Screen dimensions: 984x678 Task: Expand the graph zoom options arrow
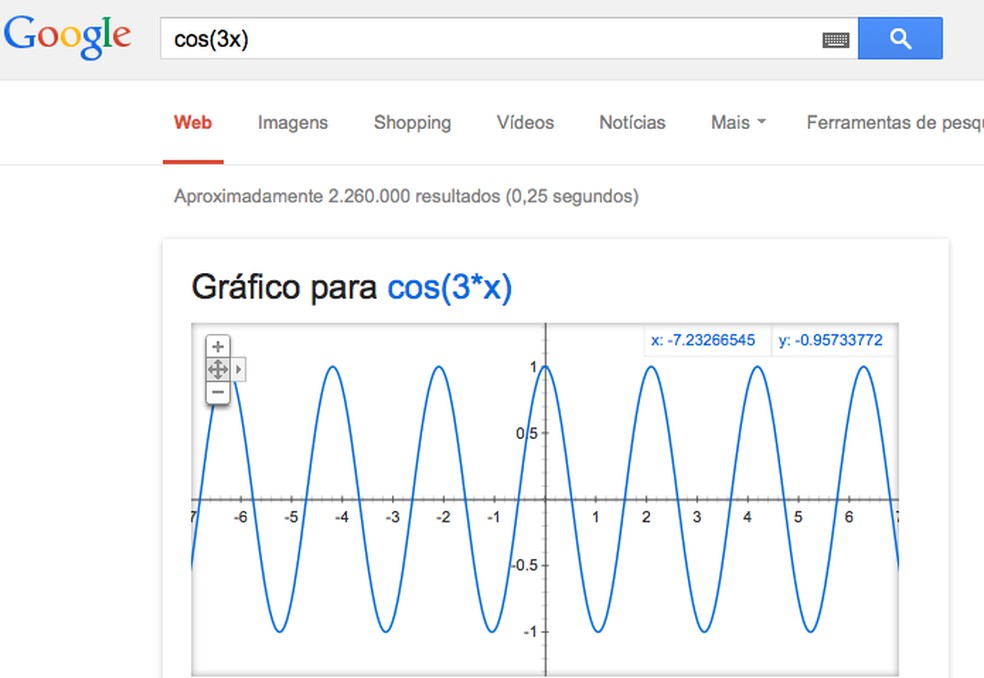pyautogui.click(x=238, y=370)
